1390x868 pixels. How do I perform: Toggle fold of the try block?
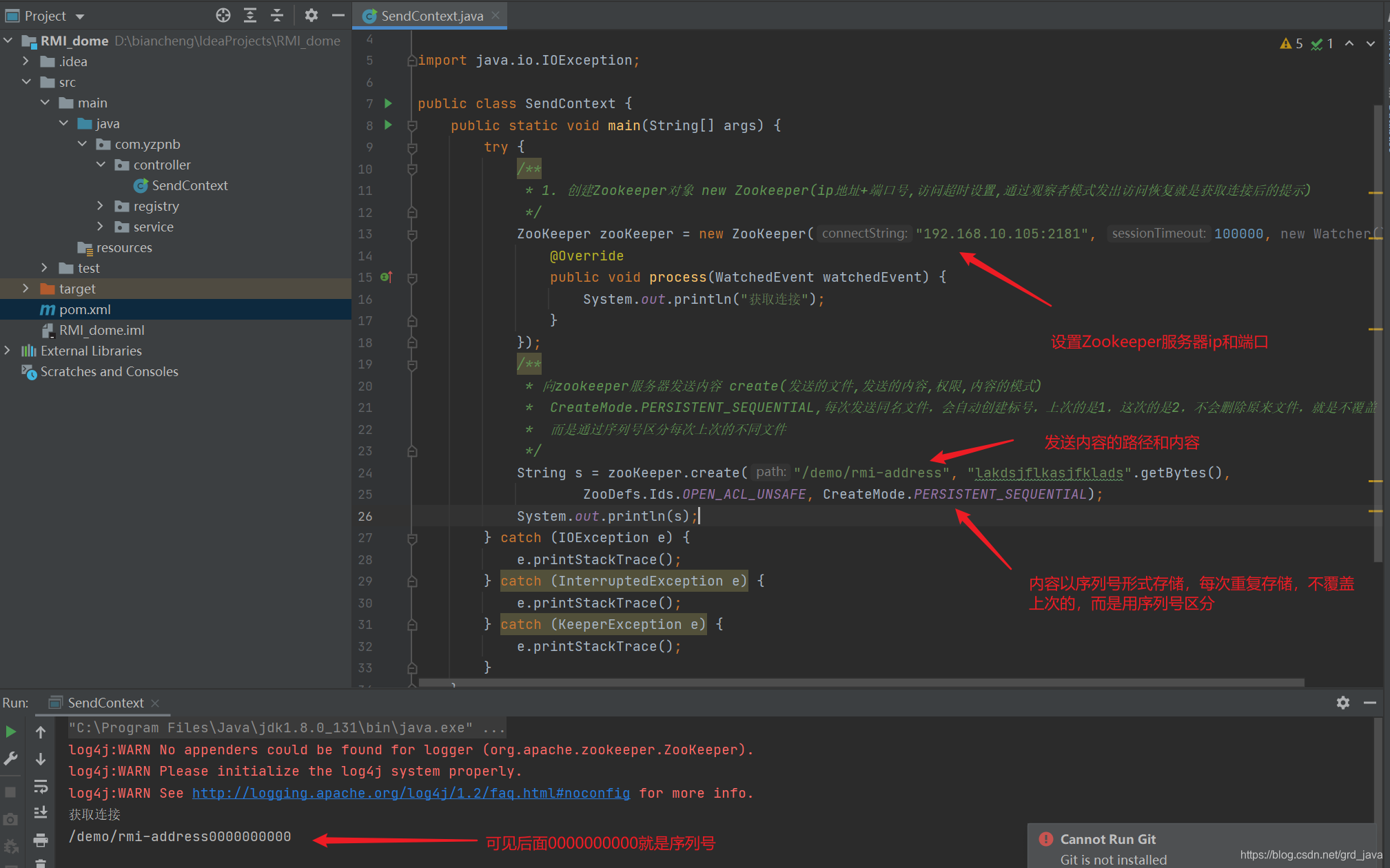412,147
